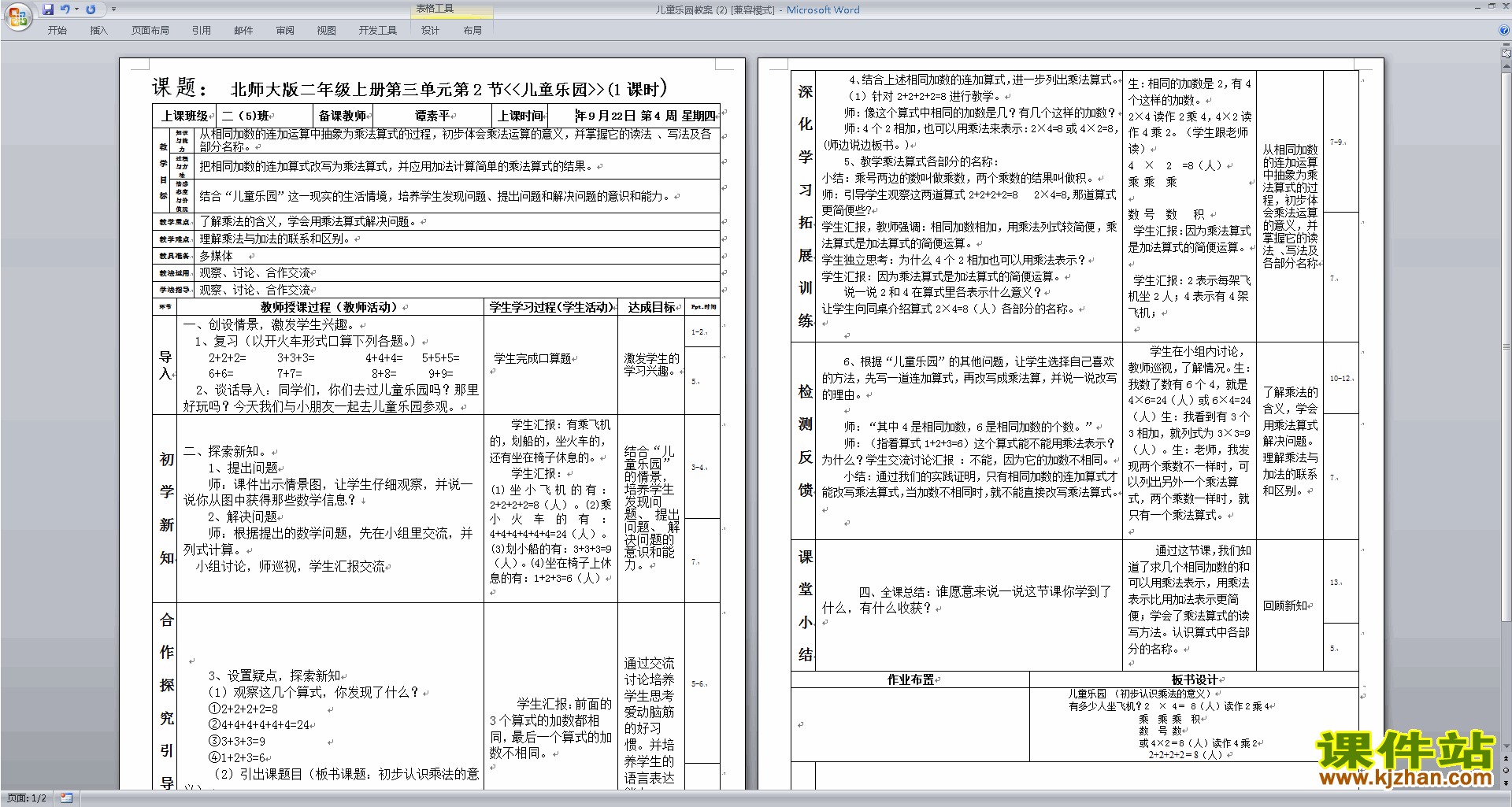Click the 小组讨论，师巡视 line
1512x807 pixels.
pyautogui.click(x=290, y=566)
